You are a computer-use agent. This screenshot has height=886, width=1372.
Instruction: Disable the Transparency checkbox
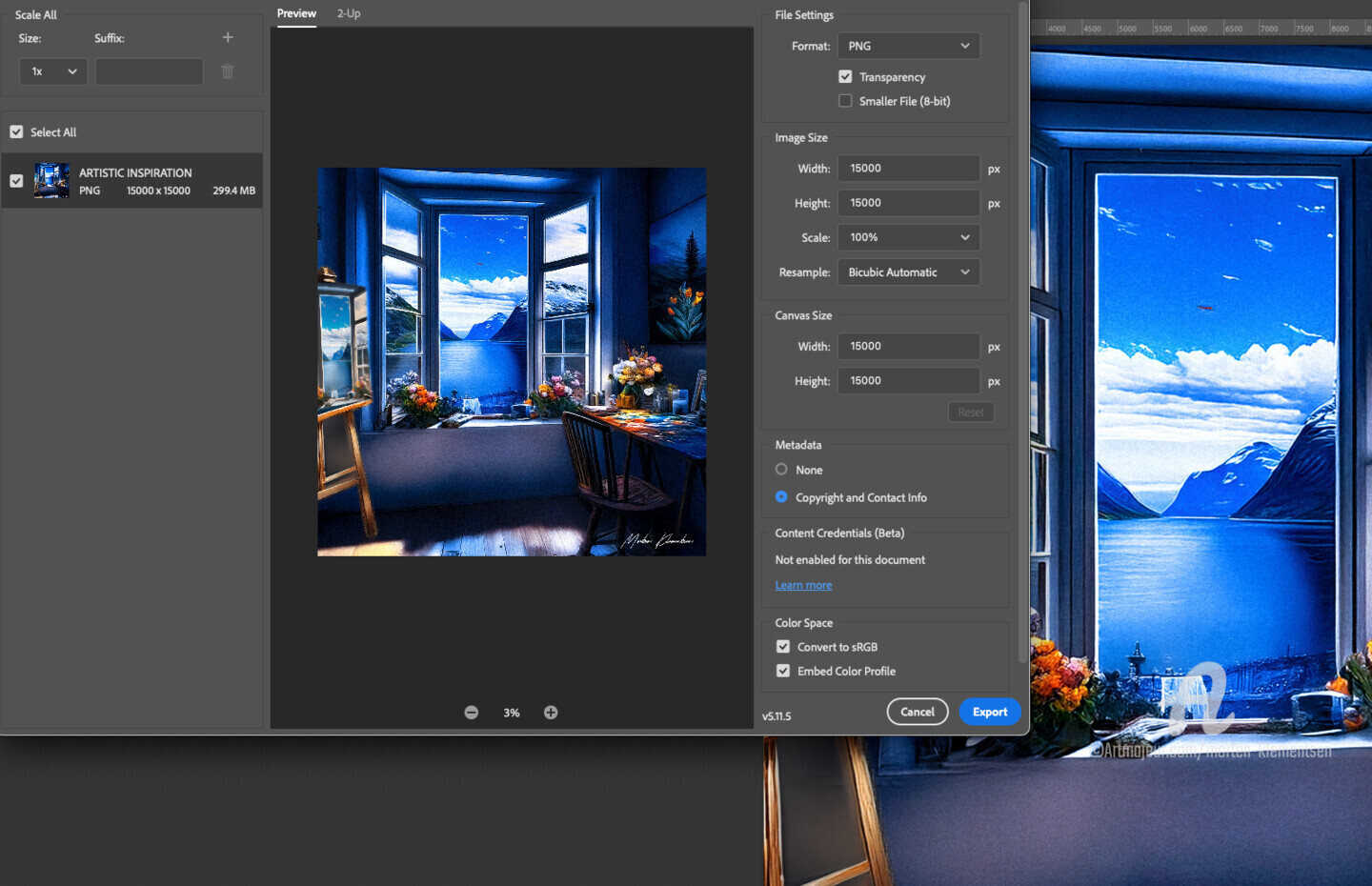point(845,76)
